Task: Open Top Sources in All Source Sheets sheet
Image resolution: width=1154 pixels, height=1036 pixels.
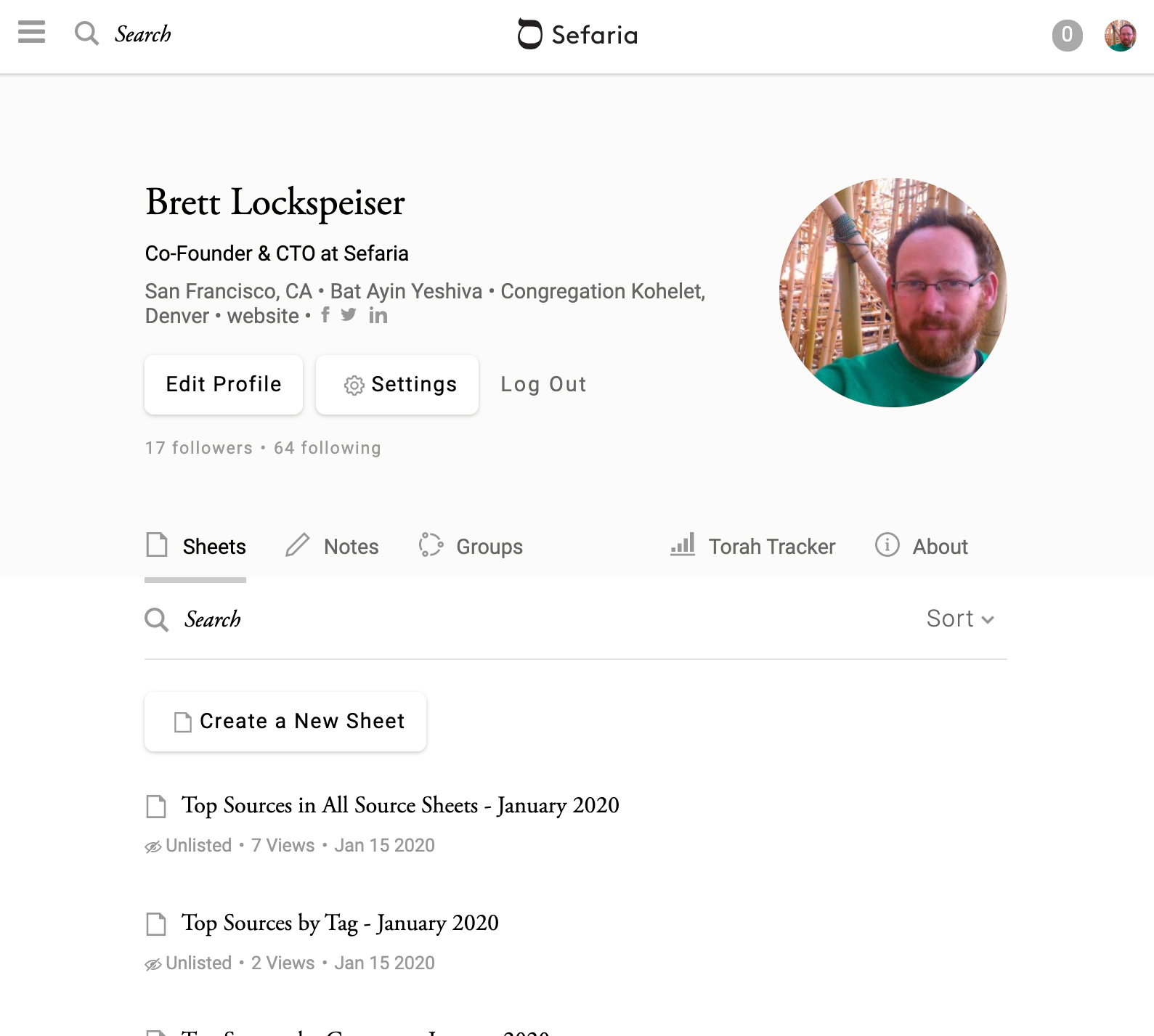Action: tap(400, 805)
